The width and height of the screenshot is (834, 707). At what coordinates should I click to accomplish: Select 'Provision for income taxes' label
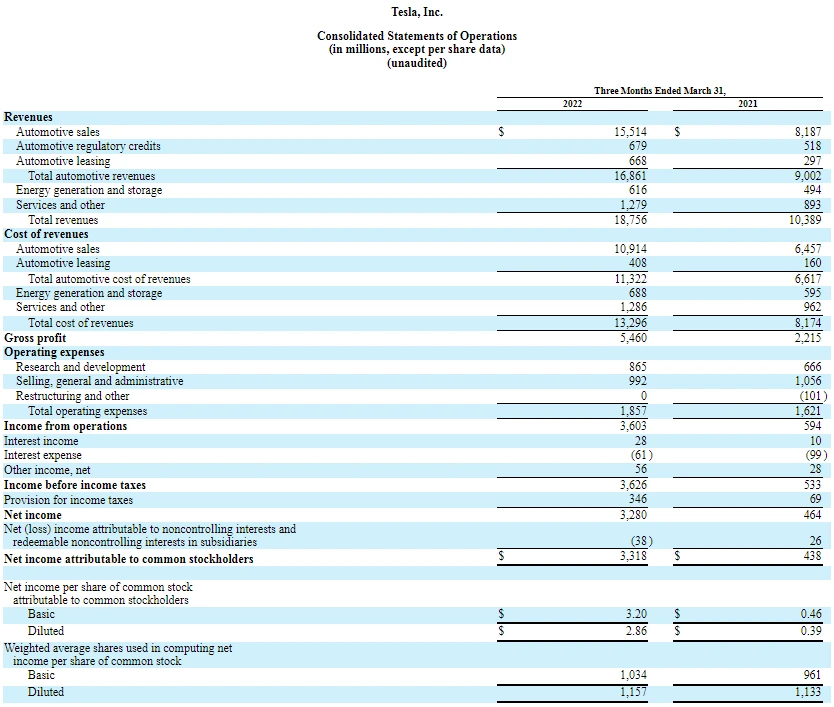click(68, 500)
